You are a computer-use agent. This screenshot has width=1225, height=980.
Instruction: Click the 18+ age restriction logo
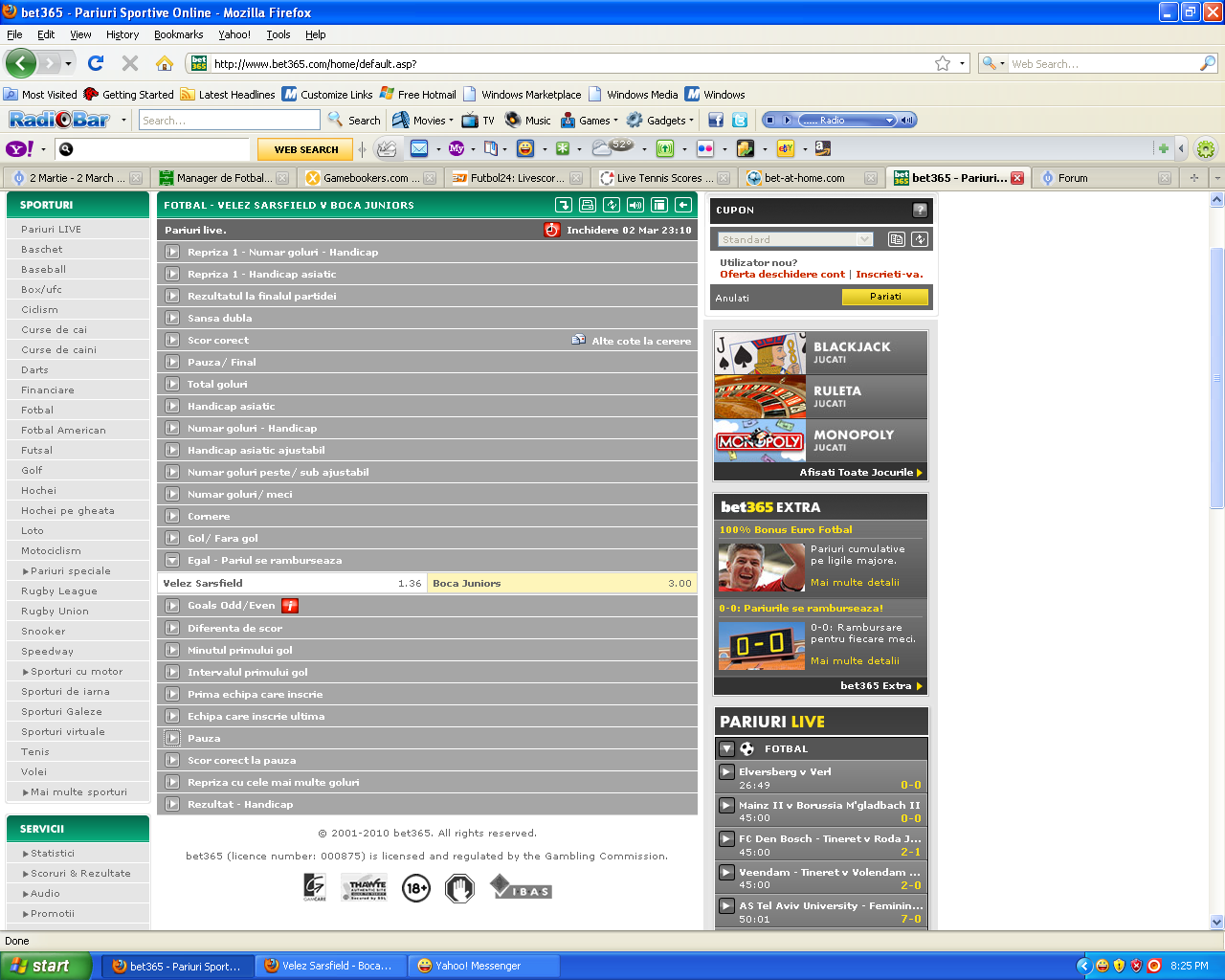[x=416, y=888]
